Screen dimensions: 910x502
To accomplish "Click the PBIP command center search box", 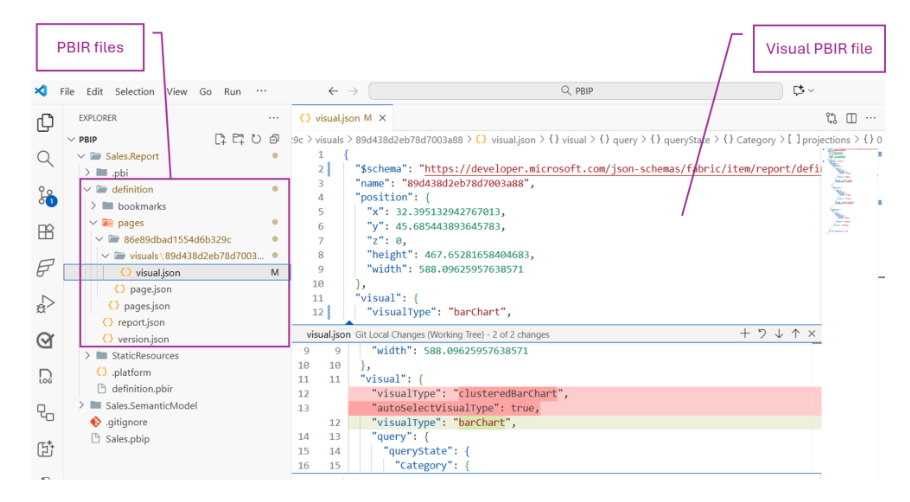I will click(x=576, y=91).
